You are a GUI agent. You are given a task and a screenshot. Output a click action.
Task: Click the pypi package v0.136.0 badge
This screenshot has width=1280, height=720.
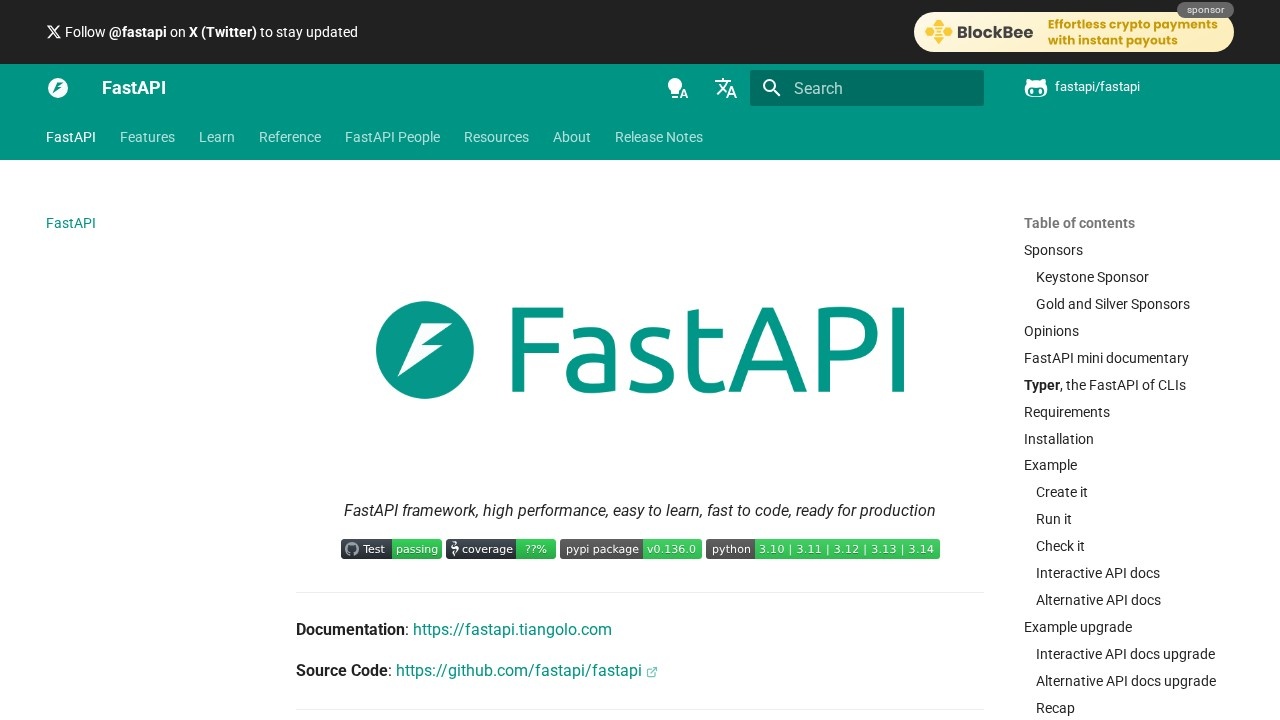(x=631, y=549)
